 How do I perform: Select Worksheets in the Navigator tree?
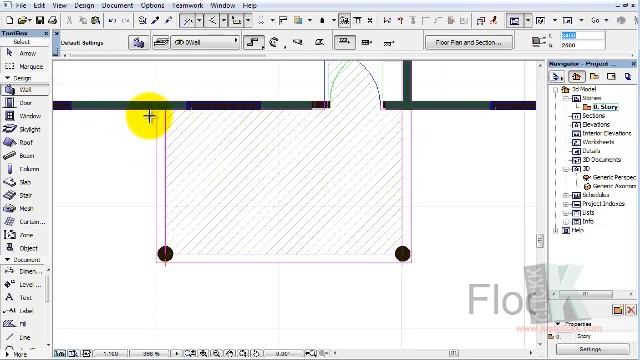pos(598,142)
